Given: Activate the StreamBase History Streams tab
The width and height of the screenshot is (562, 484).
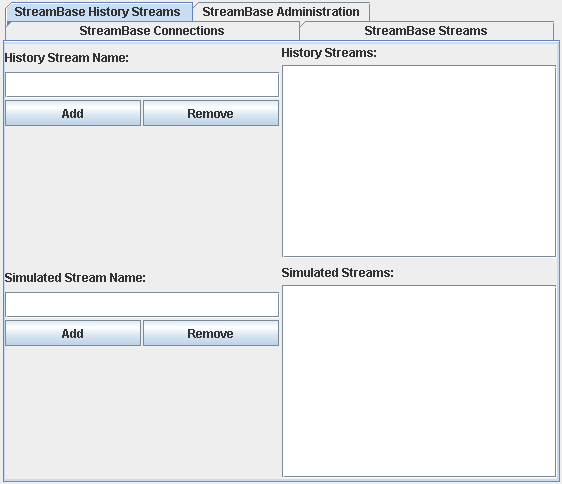Looking at the screenshot, I should click(x=97, y=12).
